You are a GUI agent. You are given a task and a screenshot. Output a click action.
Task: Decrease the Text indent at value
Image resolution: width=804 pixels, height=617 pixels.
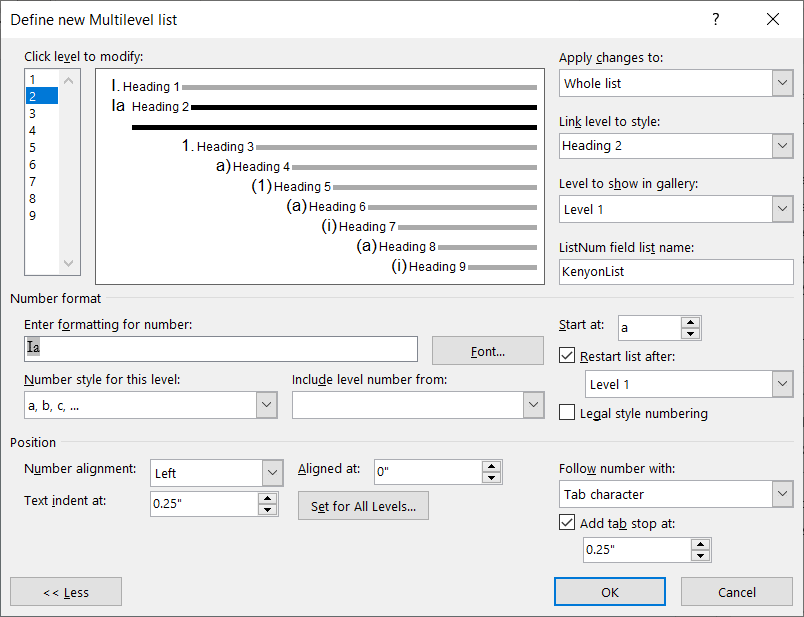[268, 510]
